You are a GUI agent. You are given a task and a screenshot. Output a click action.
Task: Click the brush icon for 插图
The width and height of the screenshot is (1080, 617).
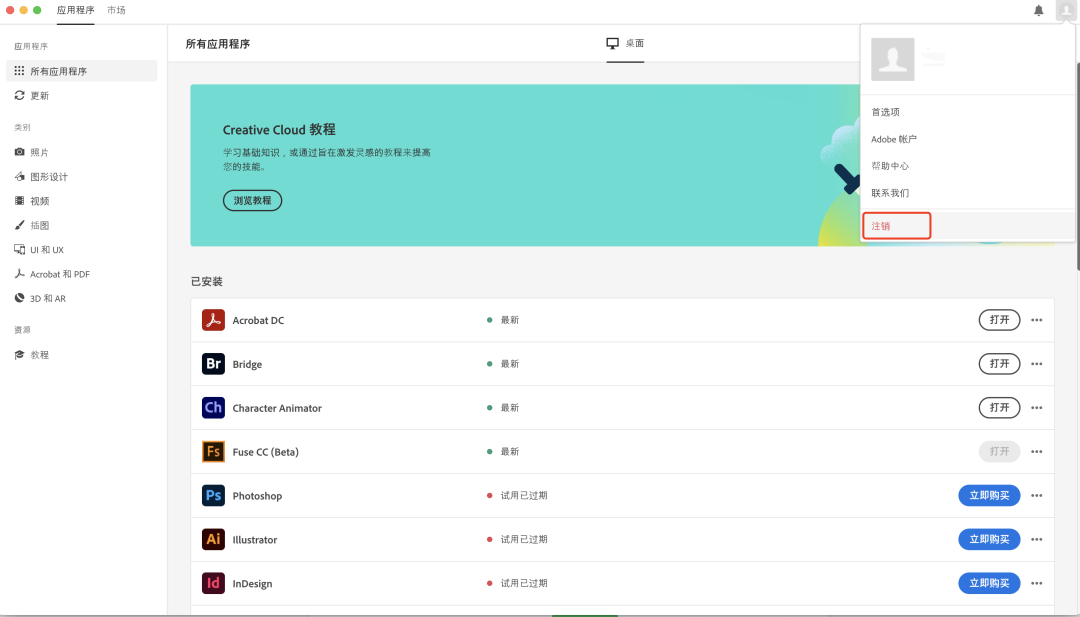tap(19, 224)
